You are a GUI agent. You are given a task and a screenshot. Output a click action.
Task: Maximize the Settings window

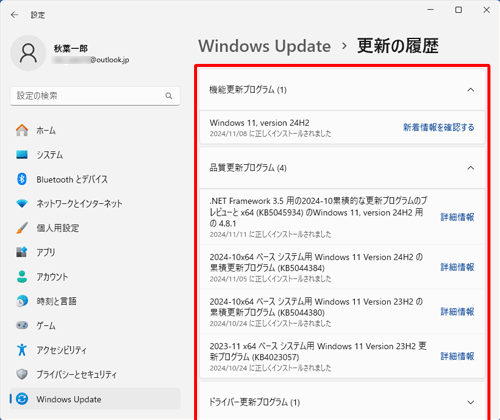click(459, 10)
